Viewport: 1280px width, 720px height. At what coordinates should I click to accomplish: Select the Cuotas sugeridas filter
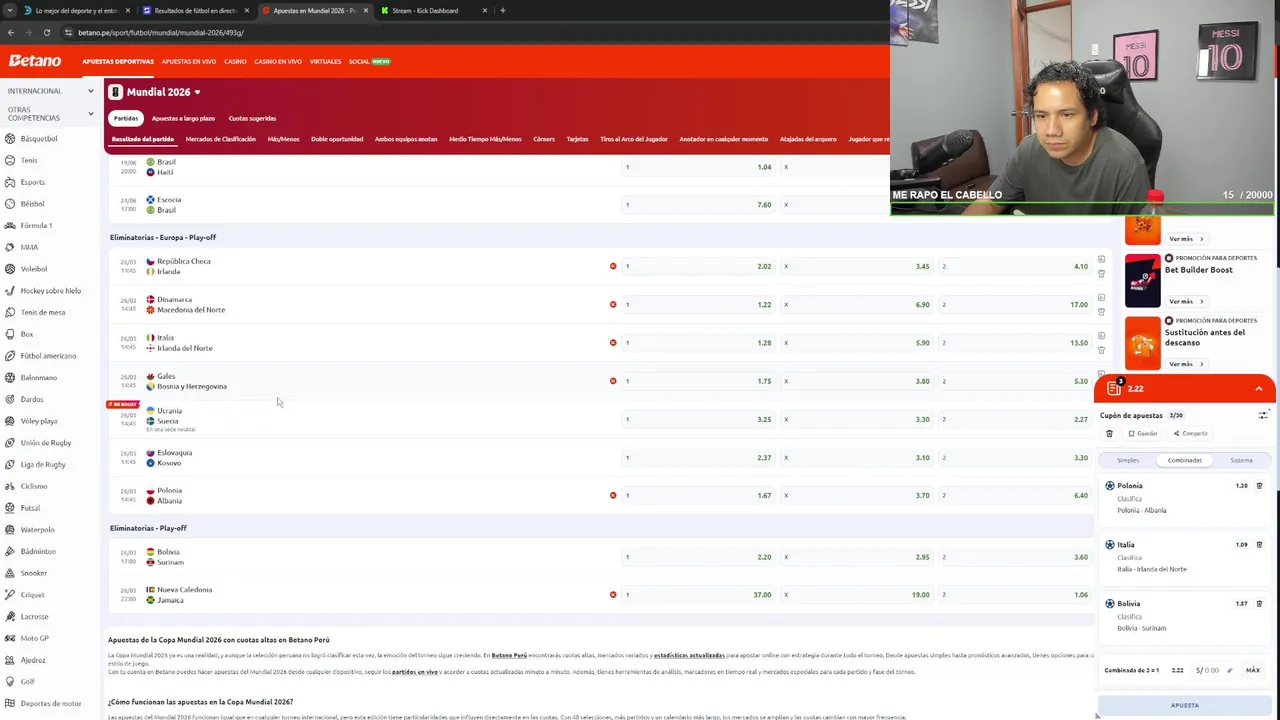(252, 118)
